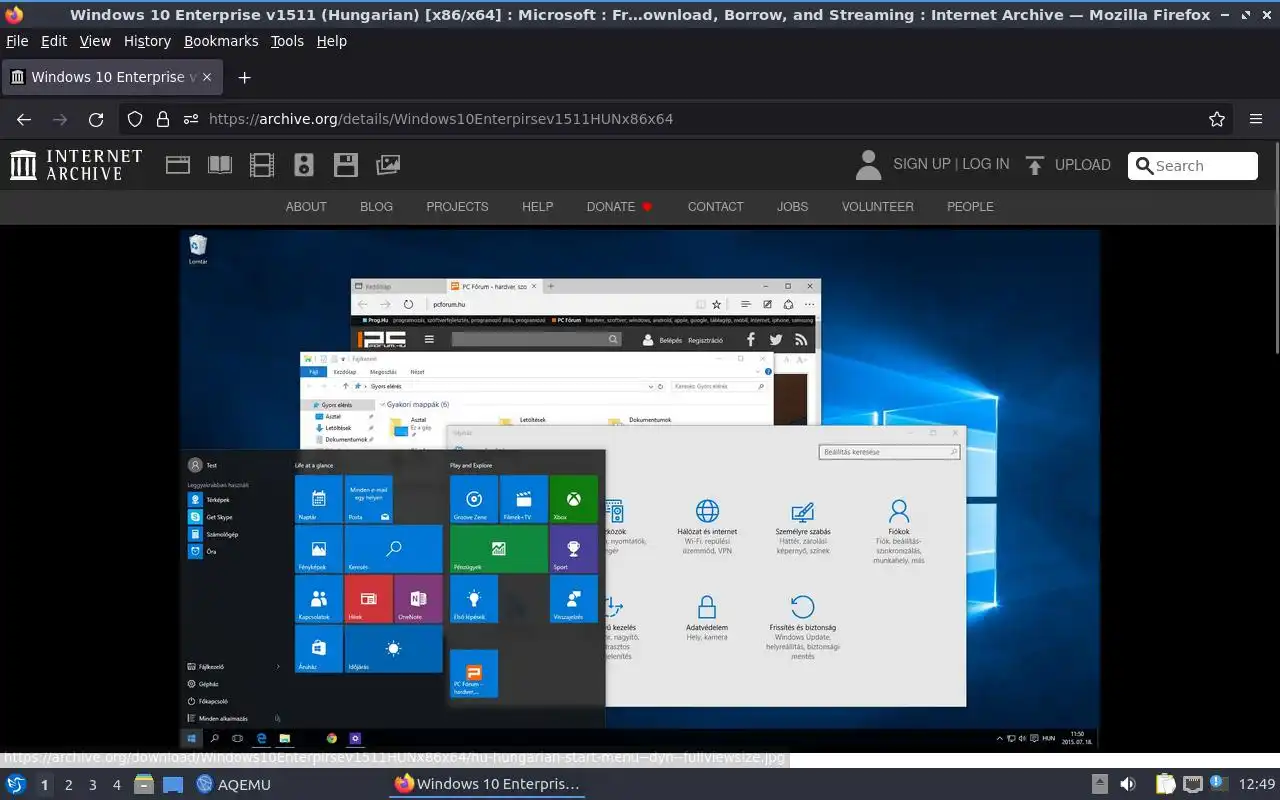Image resolution: width=1280 pixels, height=800 pixels.
Task: Open the DONATE navigation link
Action: [x=611, y=207]
